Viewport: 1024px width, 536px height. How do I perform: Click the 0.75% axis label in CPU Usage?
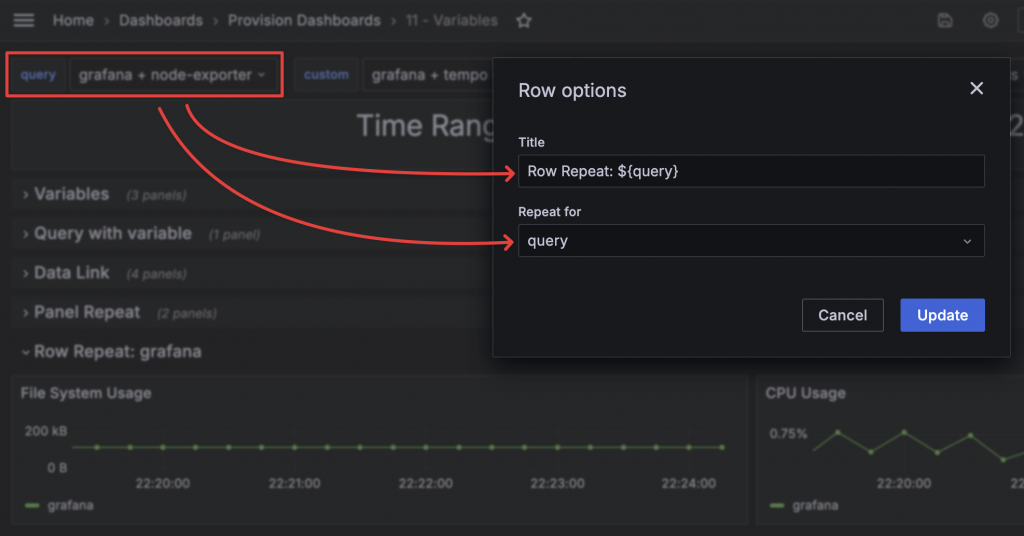pos(788,434)
